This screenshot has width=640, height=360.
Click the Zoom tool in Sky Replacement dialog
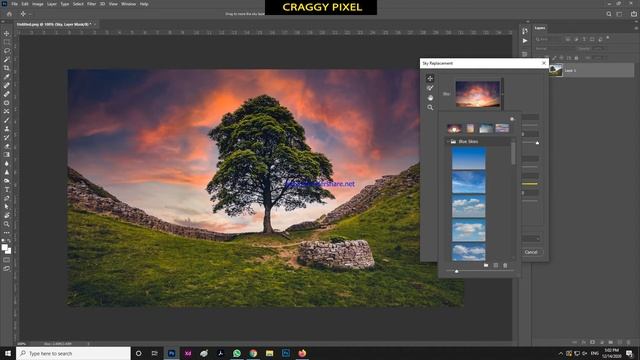coord(430,107)
